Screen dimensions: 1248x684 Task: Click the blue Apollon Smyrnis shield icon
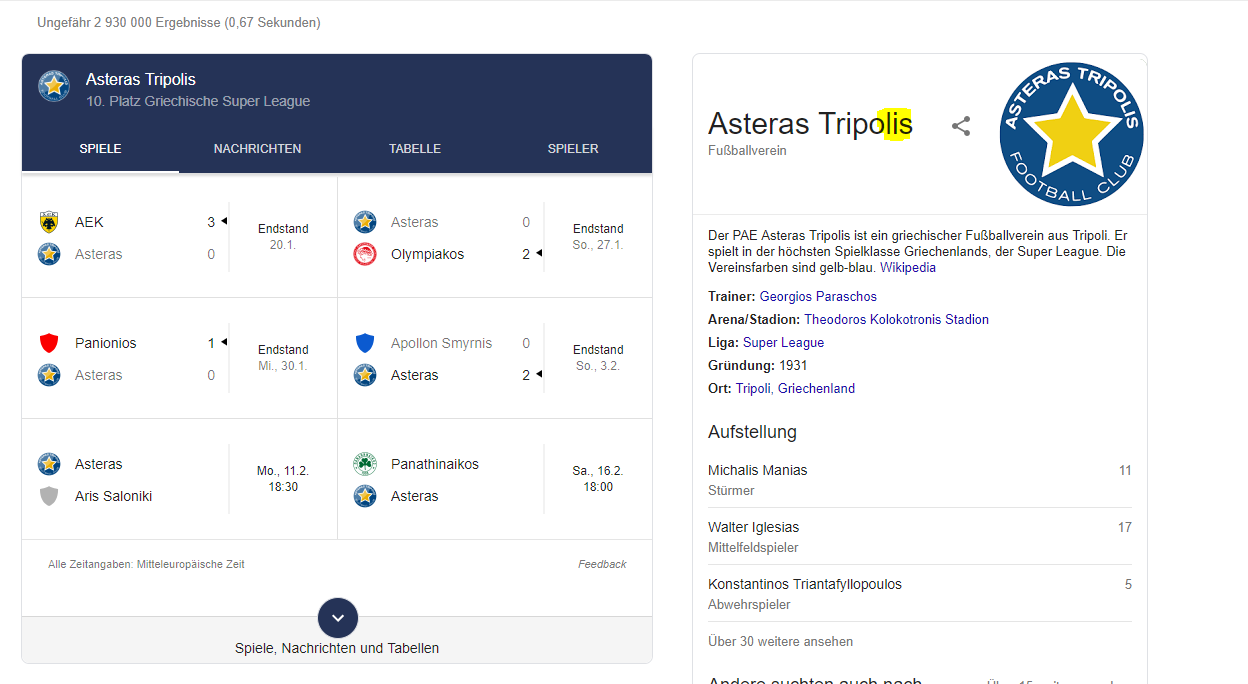[365, 343]
